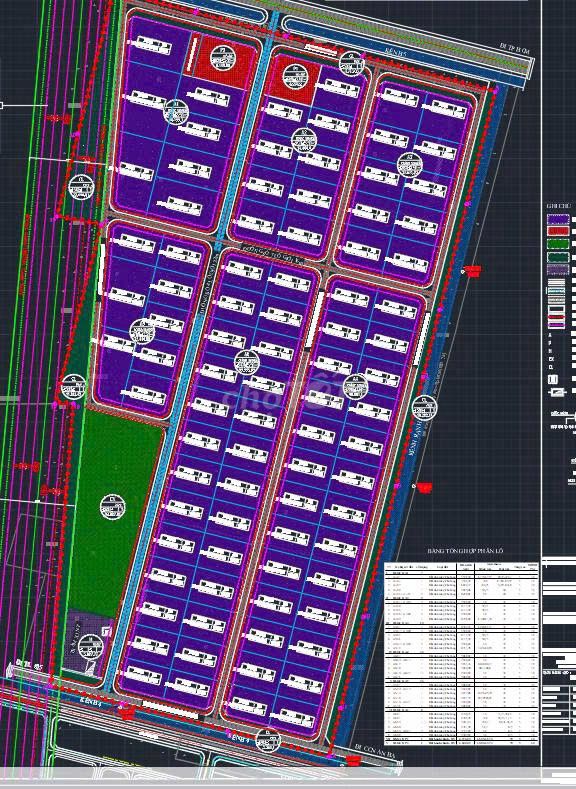Click the BẢNG TỔNG HỢP PHÂN LÔ table title
The height and width of the screenshot is (789, 576).
pos(465,551)
